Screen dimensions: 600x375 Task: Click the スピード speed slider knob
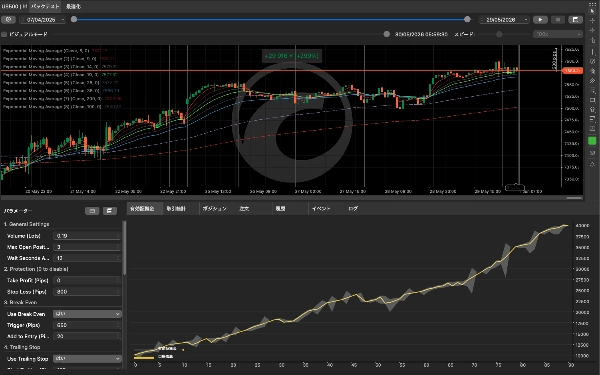click(499, 34)
